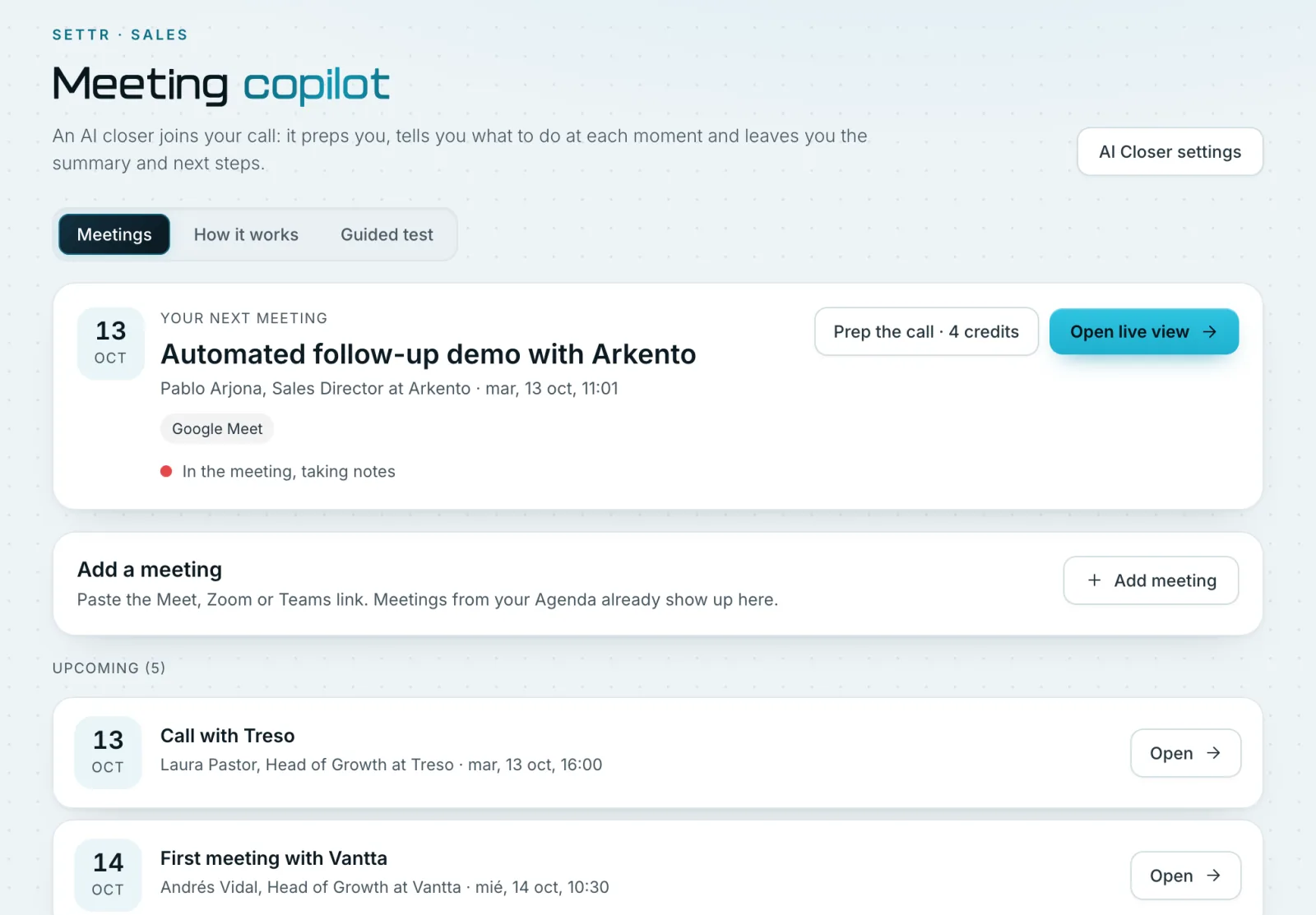Click the plus icon beside Add meeting
This screenshot has width=1316, height=915.
[1094, 580]
